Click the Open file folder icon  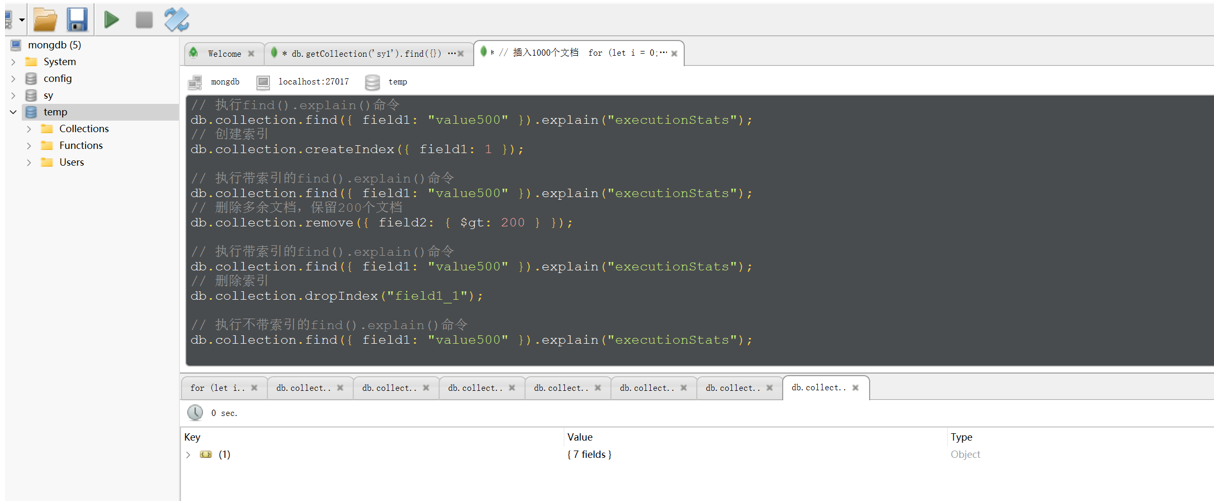45,19
